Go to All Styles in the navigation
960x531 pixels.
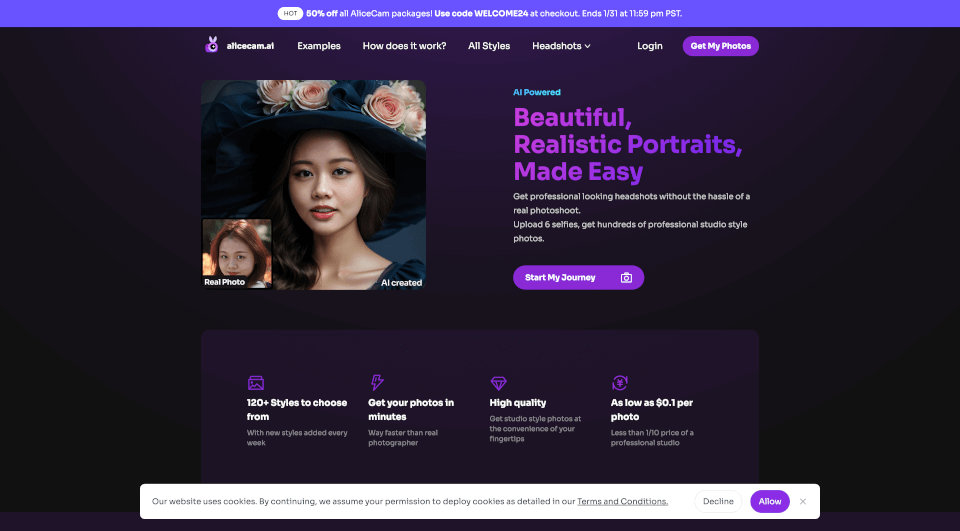click(489, 46)
